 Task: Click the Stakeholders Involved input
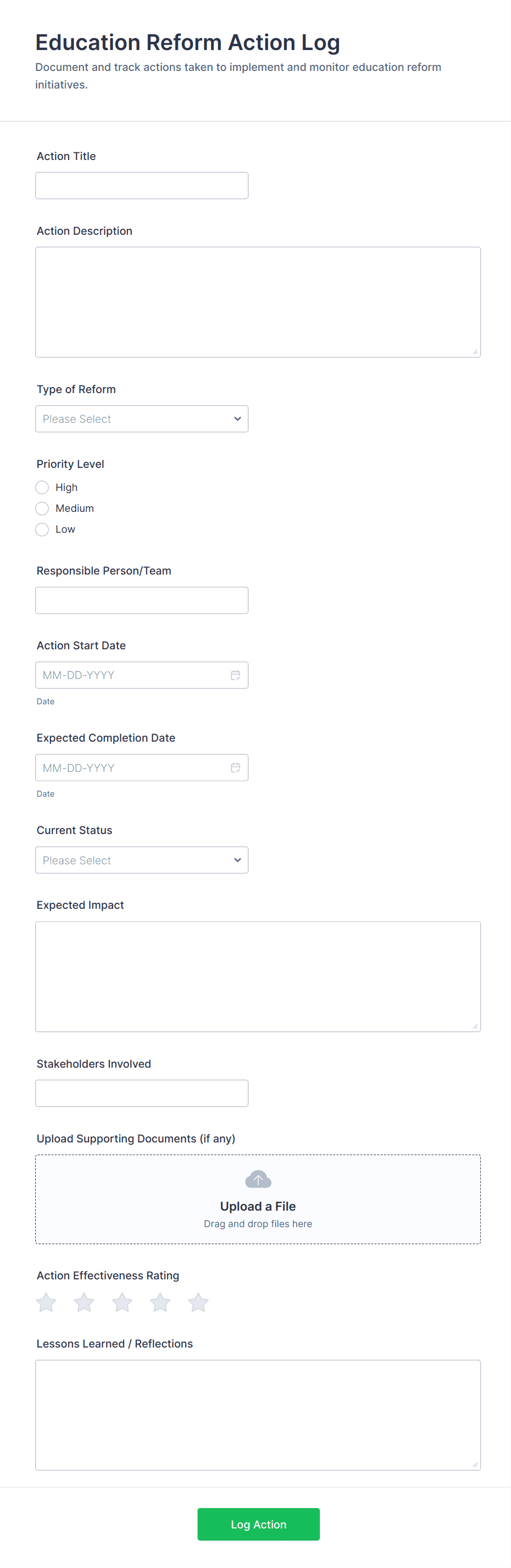142,1093
